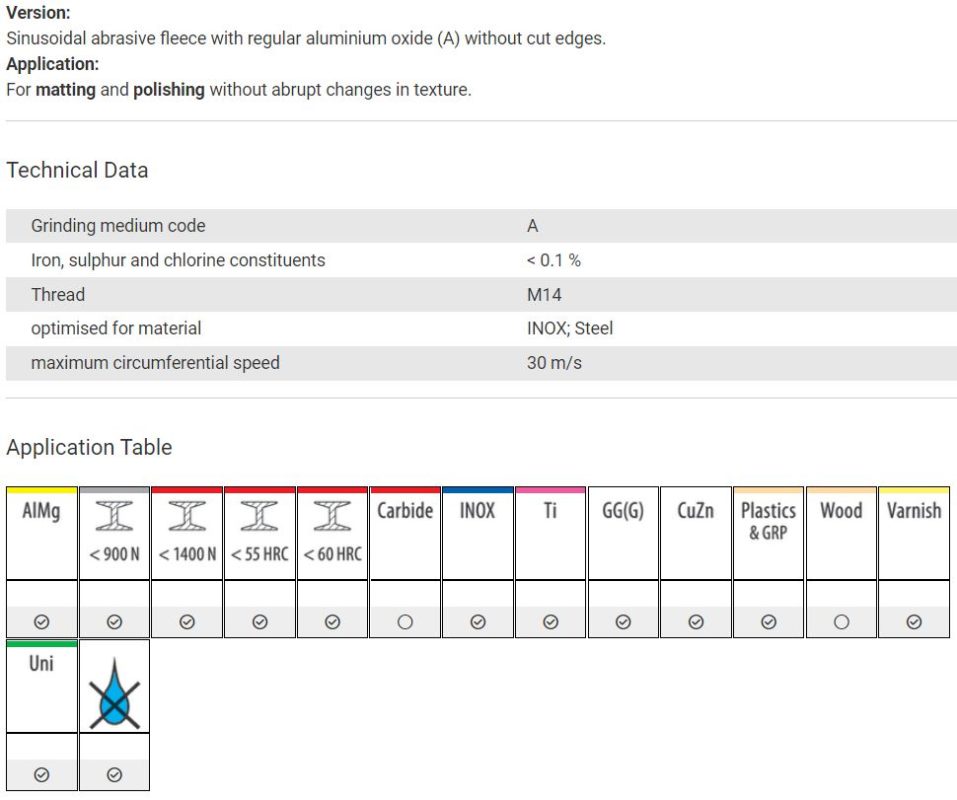
Task: Click the Thread row value M14
Action: click(544, 295)
